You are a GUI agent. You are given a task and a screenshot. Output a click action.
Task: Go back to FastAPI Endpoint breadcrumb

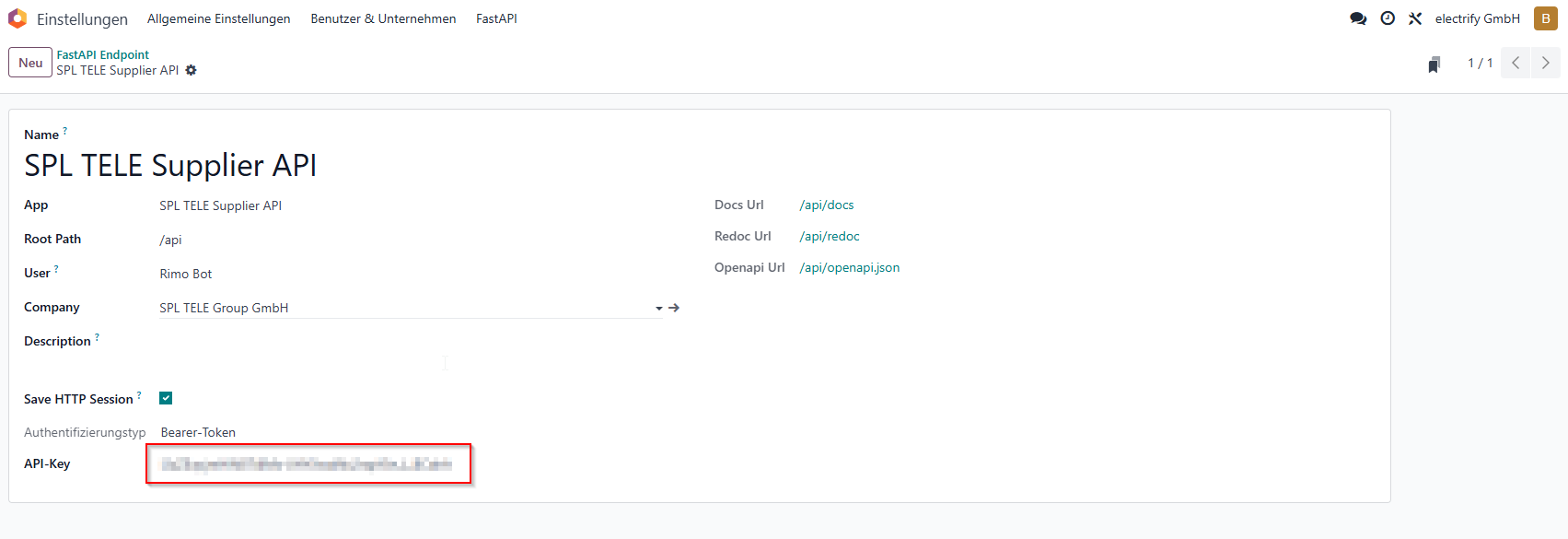(x=102, y=54)
